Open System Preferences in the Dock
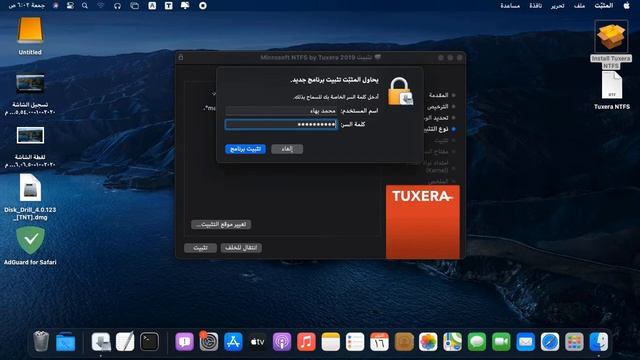 click(209, 342)
